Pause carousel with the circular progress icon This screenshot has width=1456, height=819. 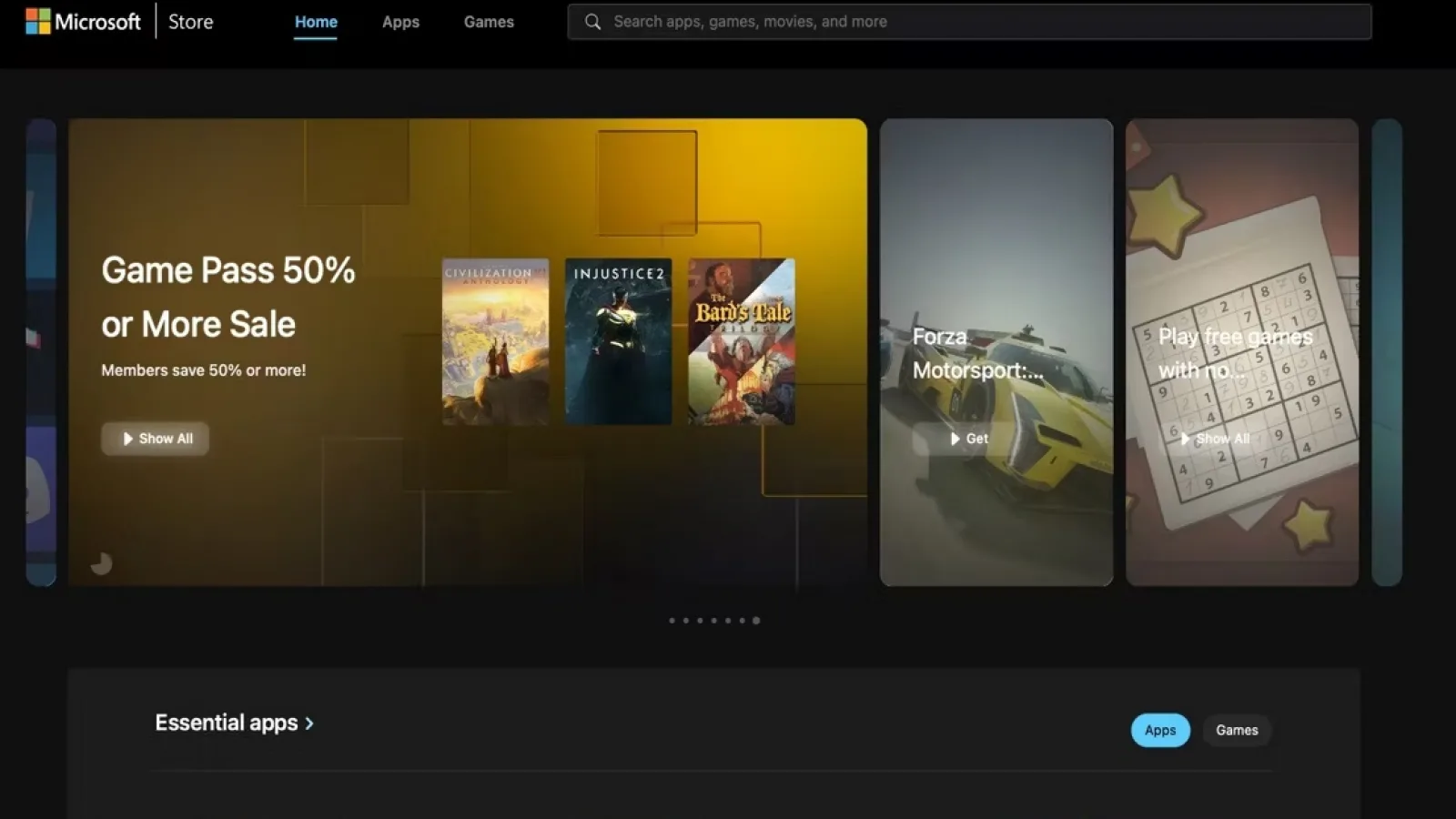pos(101,564)
